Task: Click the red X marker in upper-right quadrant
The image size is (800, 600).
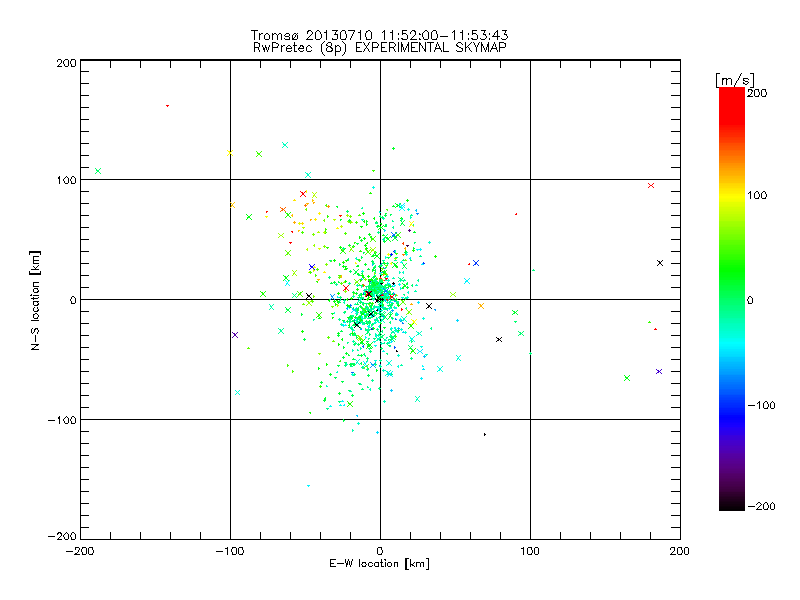Action: [651, 186]
